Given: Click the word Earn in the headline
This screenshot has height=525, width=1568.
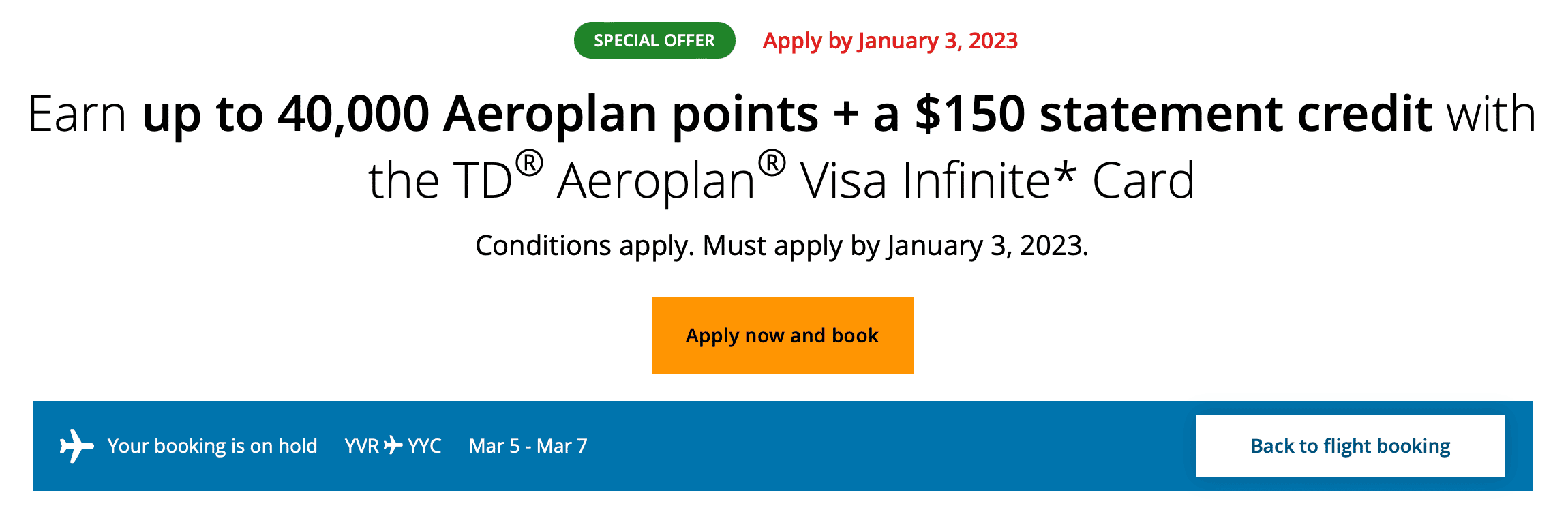Looking at the screenshot, I should (x=77, y=114).
